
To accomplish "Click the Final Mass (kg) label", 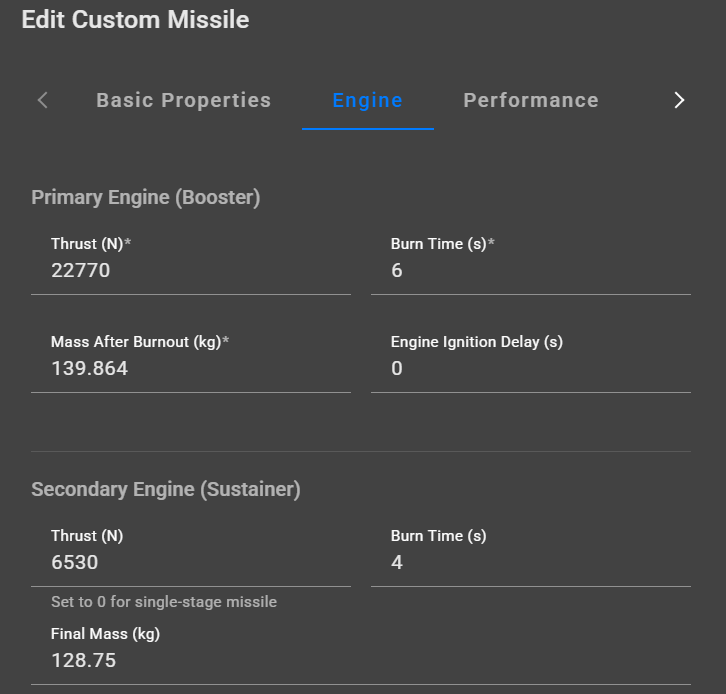I will pos(105,634).
